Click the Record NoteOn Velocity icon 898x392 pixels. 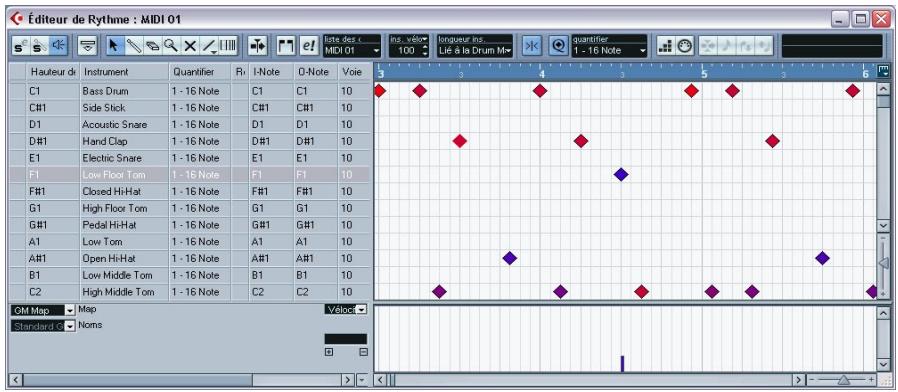pos(746,46)
